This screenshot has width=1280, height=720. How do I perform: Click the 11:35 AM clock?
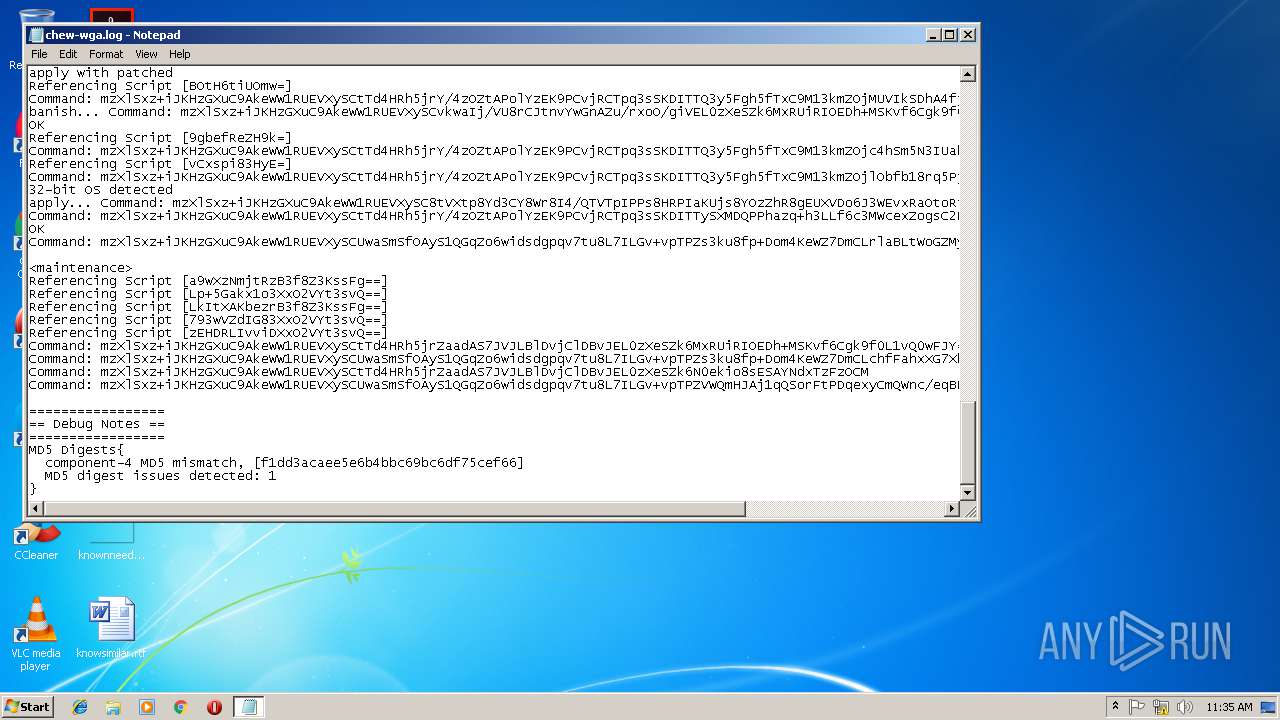[x=1229, y=707]
